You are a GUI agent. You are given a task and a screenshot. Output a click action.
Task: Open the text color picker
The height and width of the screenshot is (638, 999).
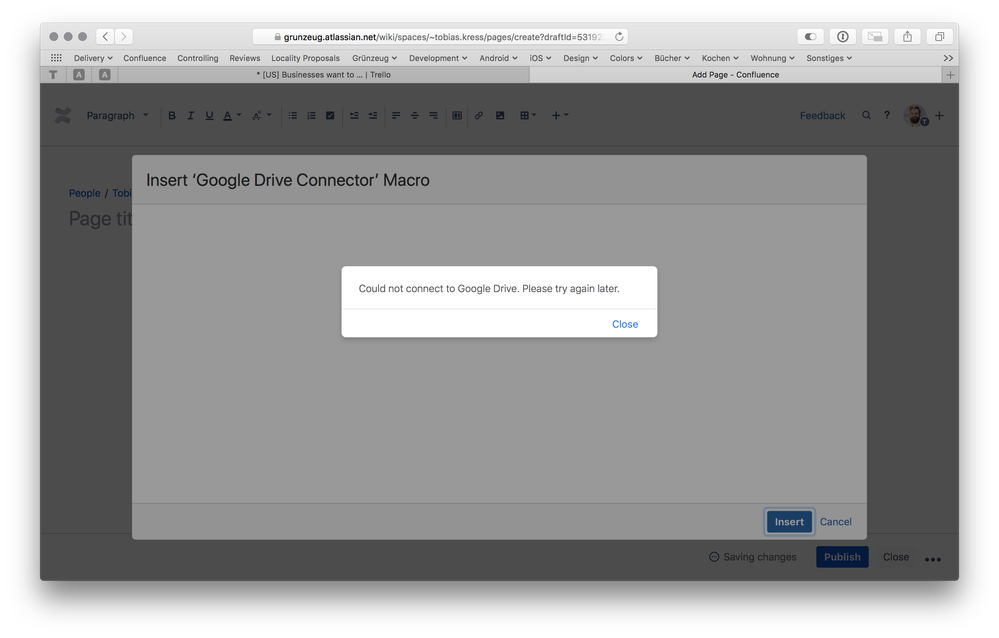(231, 115)
